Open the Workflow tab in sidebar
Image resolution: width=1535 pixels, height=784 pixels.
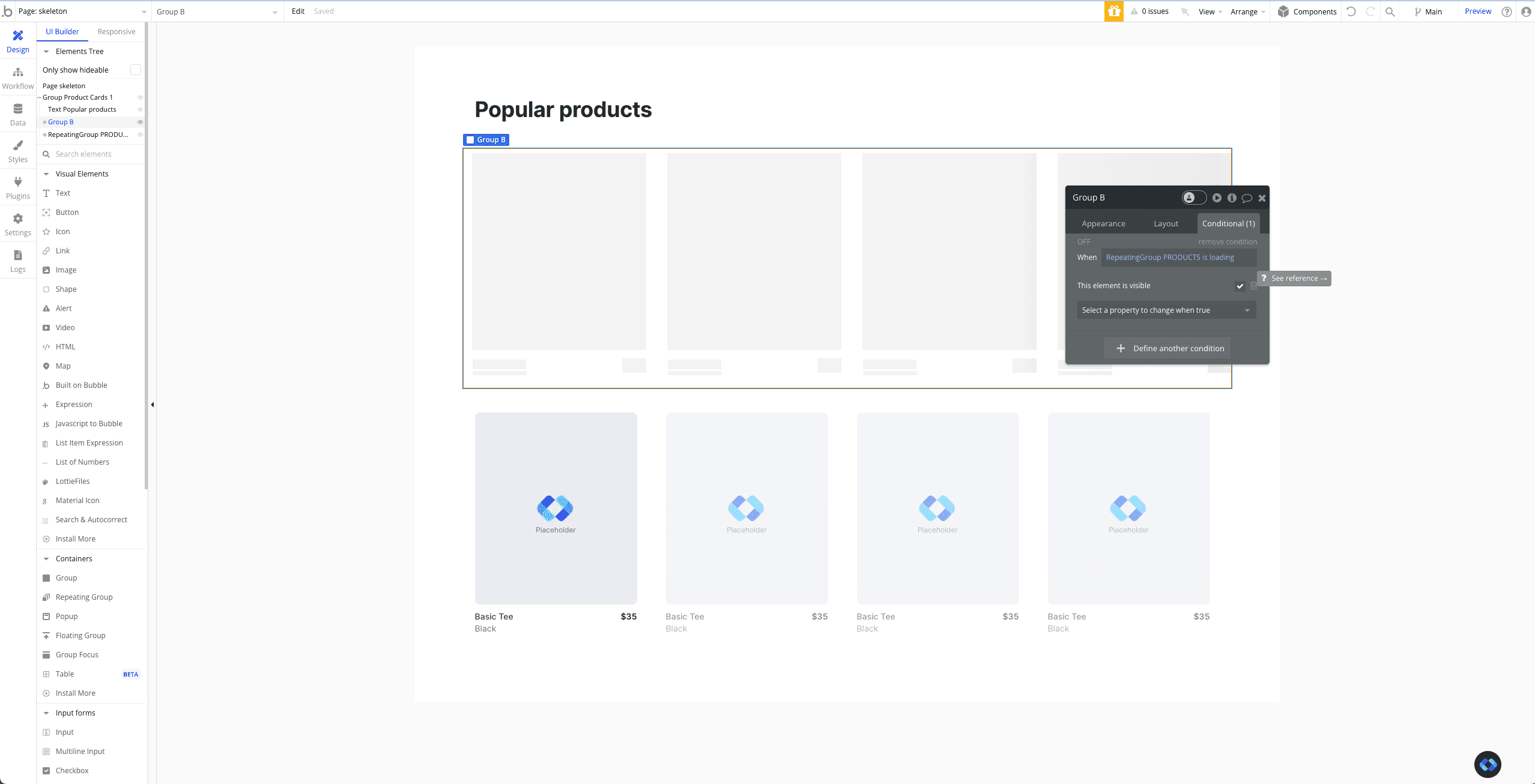tap(17, 78)
